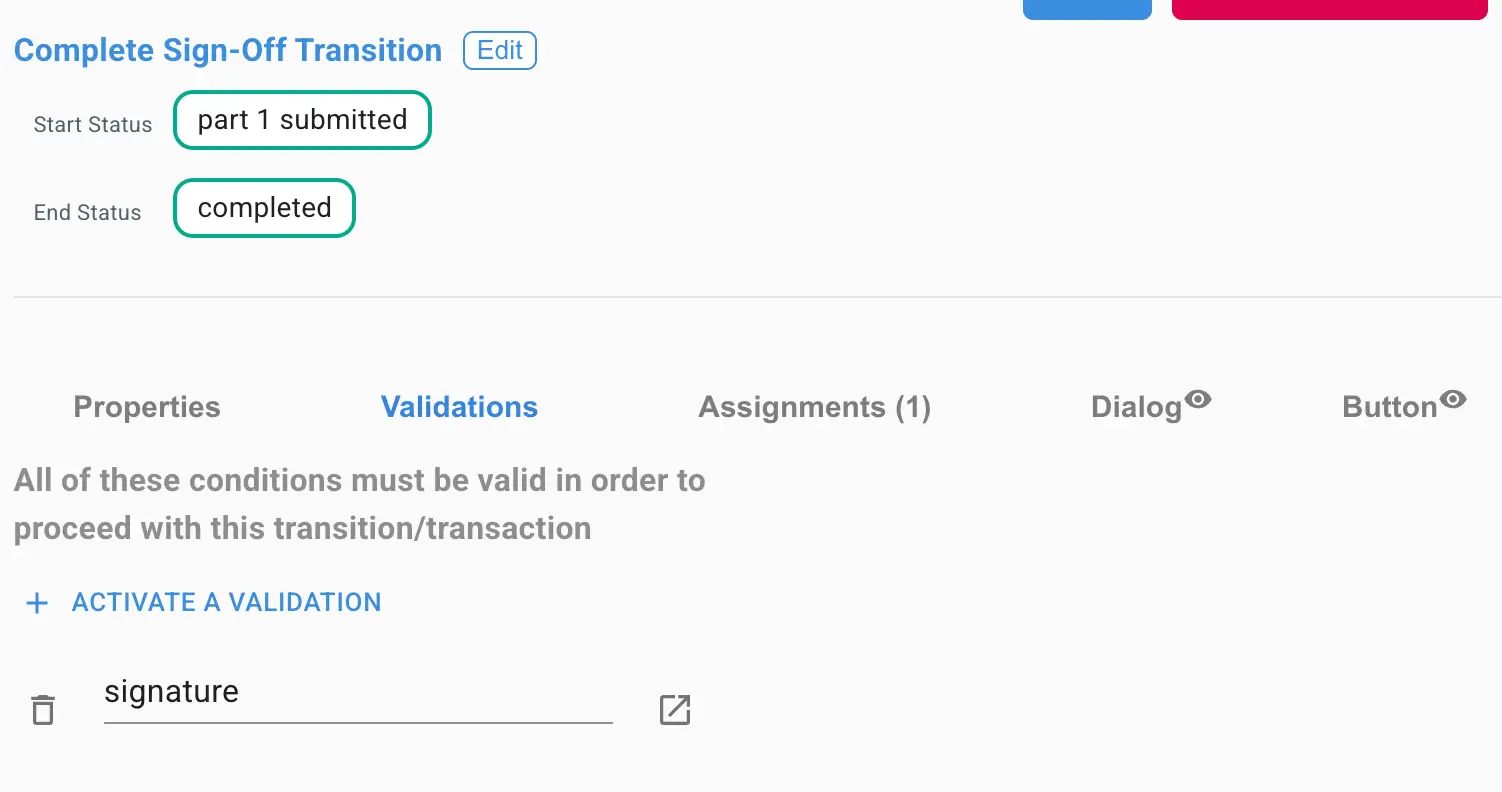The height and width of the screenshot is (792, 1502).
Task: Click the Complete Sign-Off Transition heading
Action: point(227,50)
